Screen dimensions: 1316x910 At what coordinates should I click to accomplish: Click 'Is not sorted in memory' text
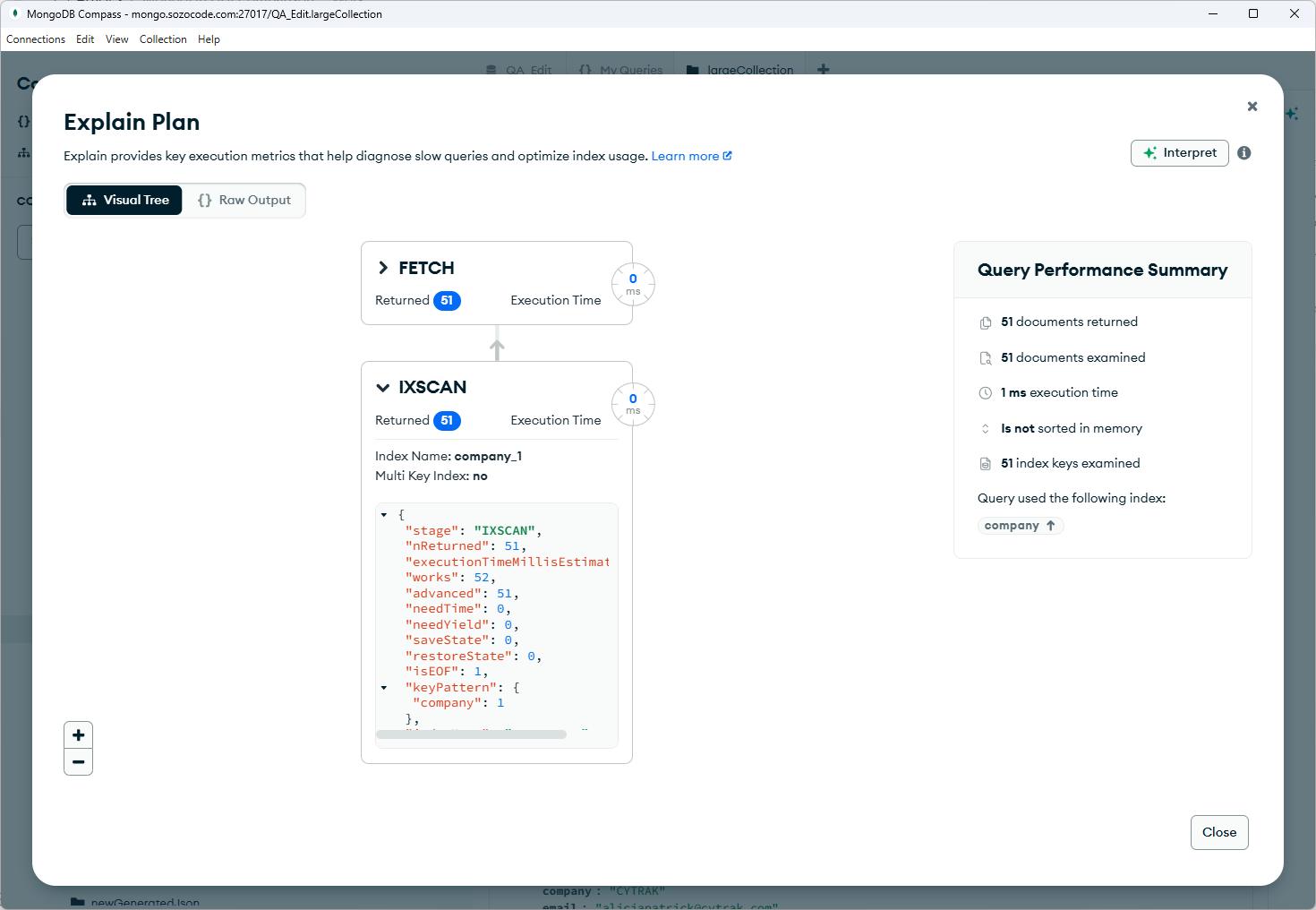[1072, 429]
